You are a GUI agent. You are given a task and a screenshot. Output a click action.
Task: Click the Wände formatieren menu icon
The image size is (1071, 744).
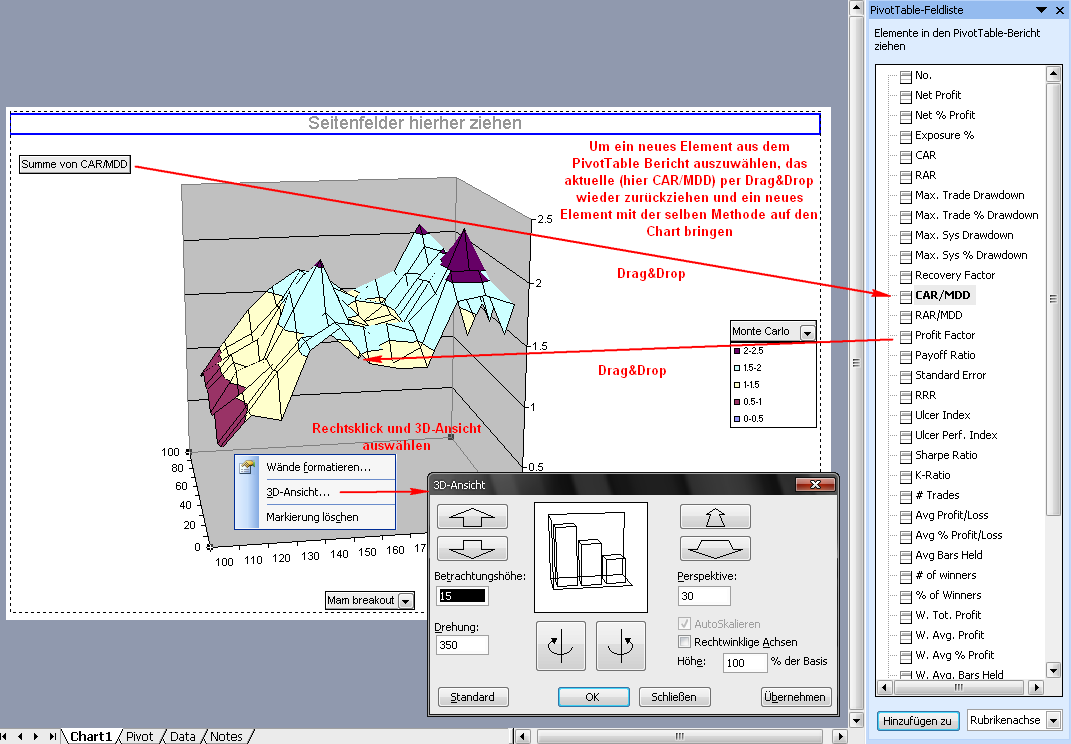click(x=248, y=467)
